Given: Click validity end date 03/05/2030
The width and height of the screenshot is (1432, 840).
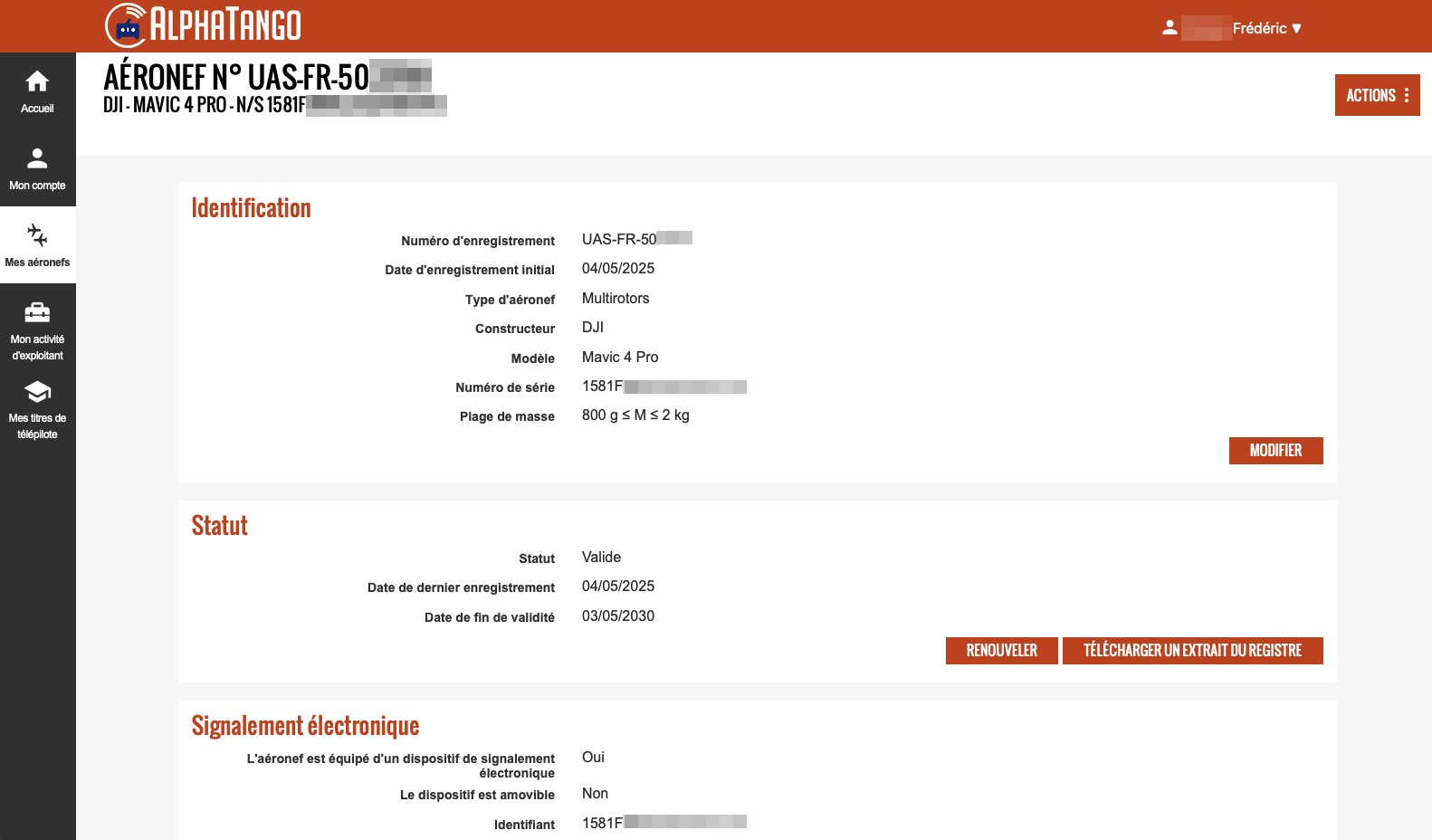Looking at the screenshot, I should point(618,616).
